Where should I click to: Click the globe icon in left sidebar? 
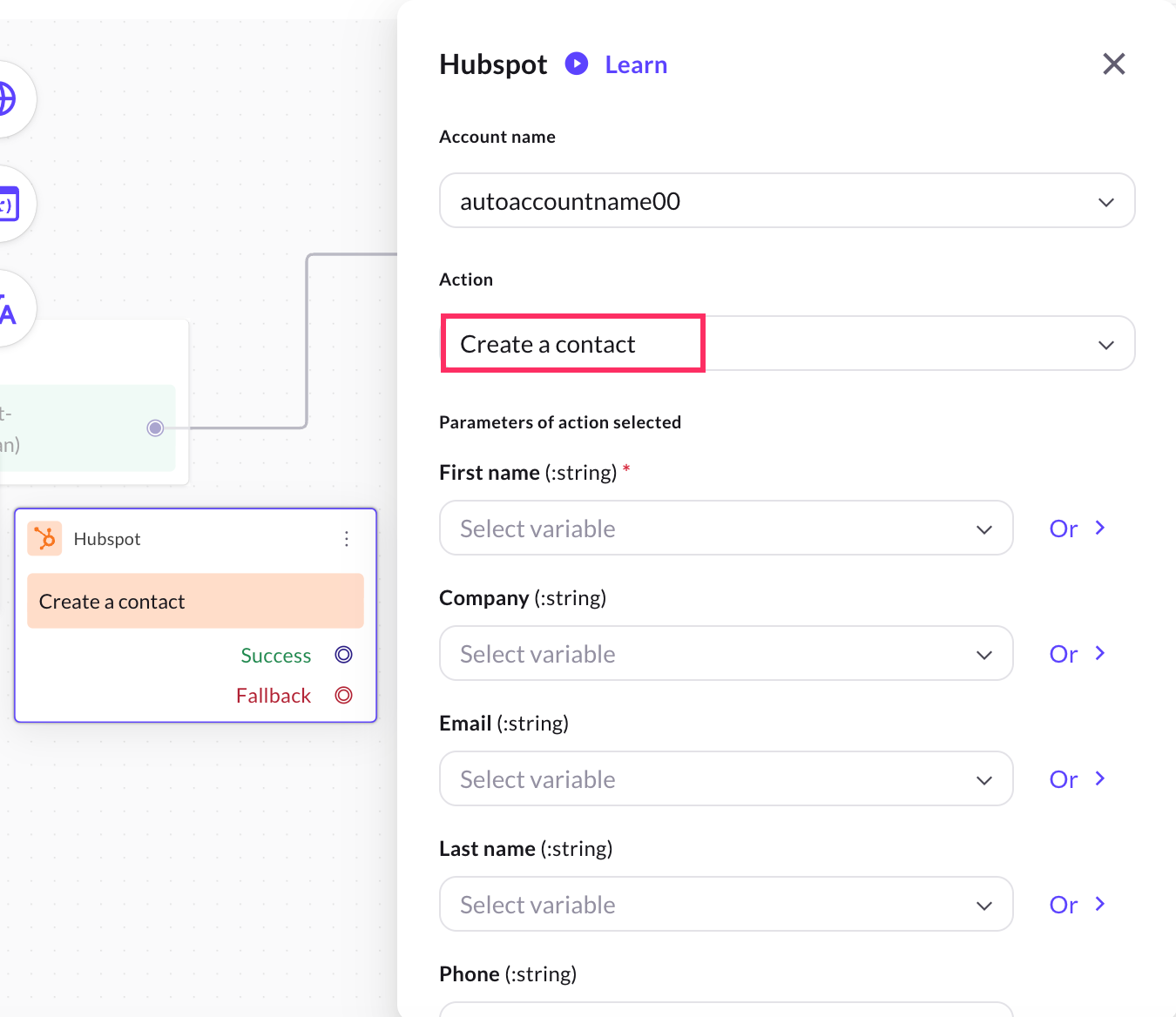click(x=7, y=98)
